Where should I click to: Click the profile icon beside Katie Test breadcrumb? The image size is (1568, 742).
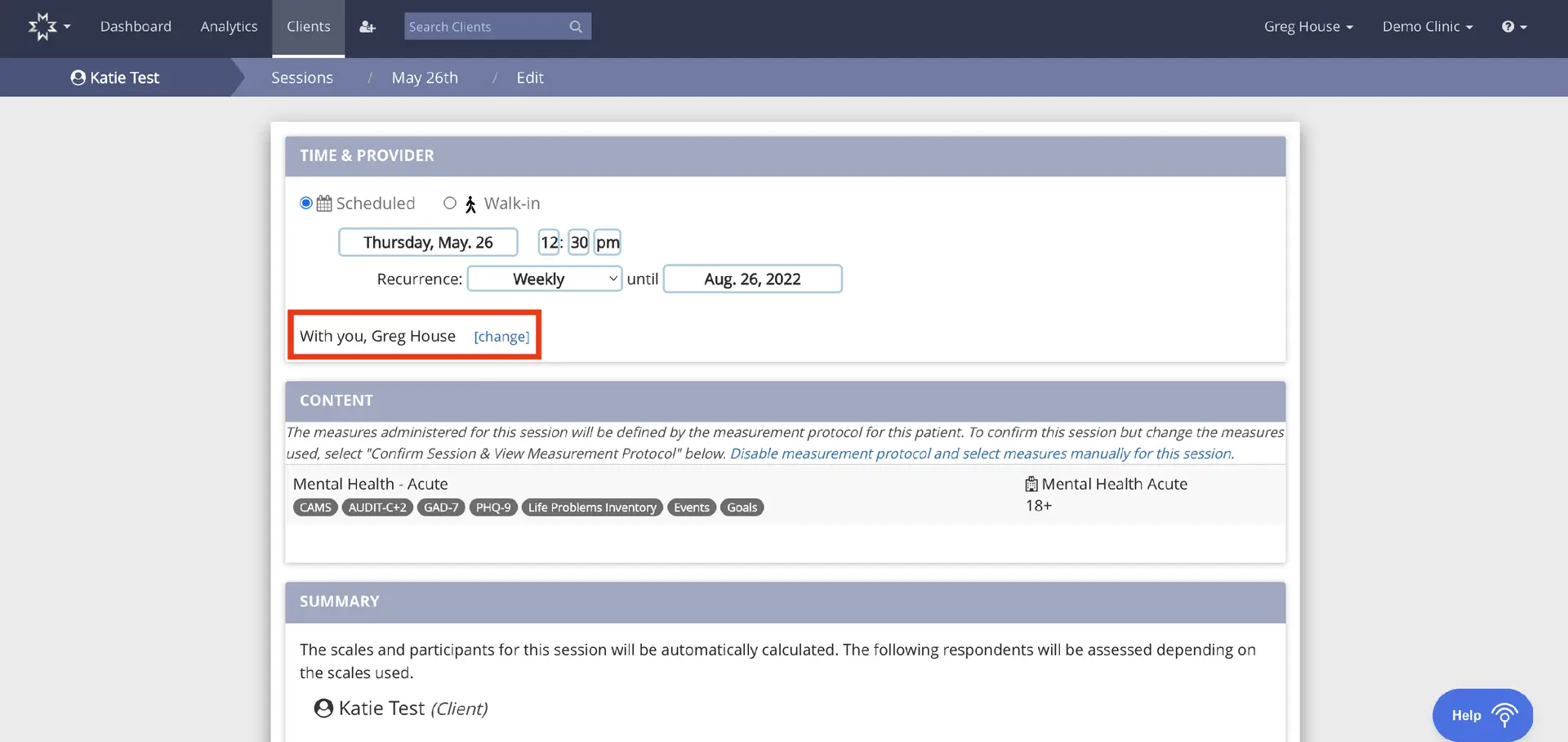click(x=78, y=77)
